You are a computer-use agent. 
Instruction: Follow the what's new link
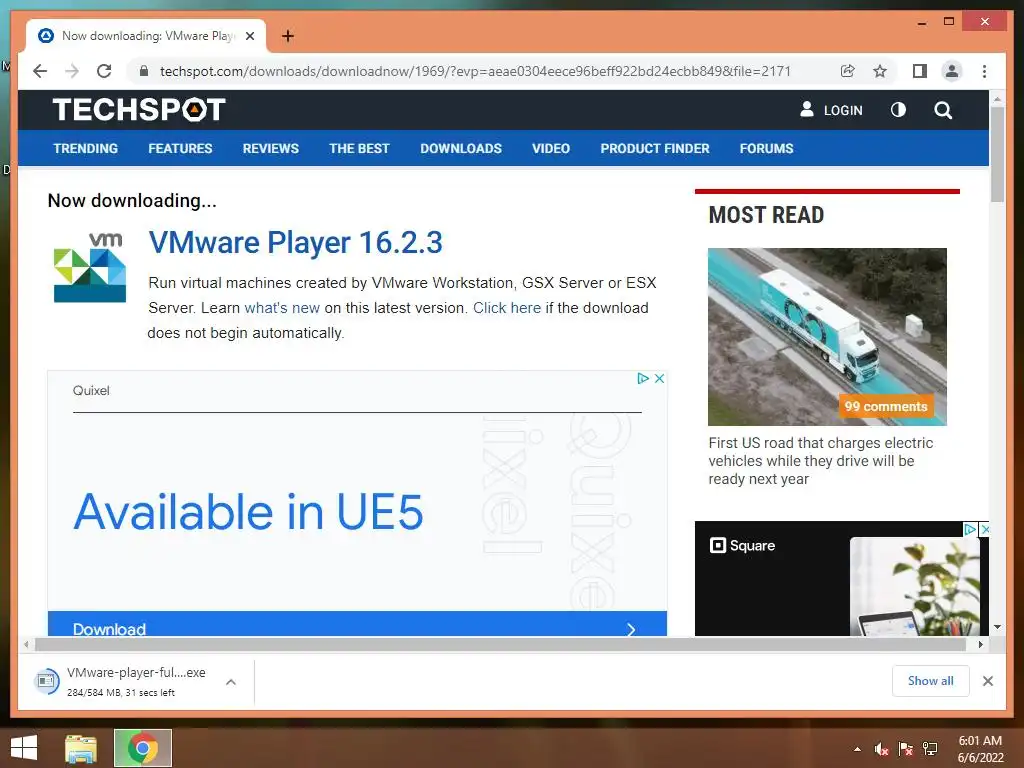282,308
